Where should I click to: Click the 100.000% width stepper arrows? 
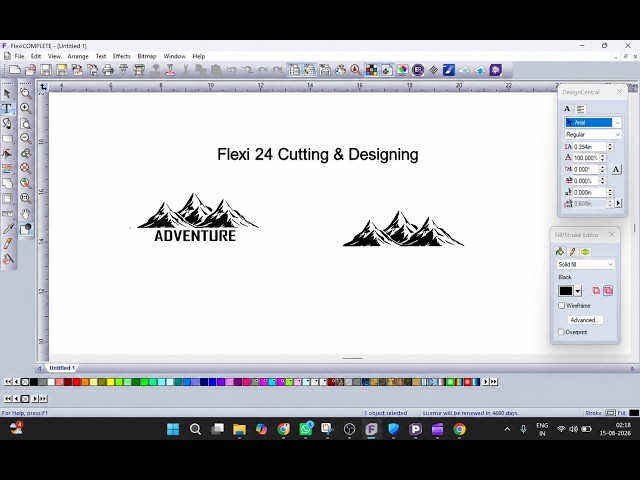(602, 158)
